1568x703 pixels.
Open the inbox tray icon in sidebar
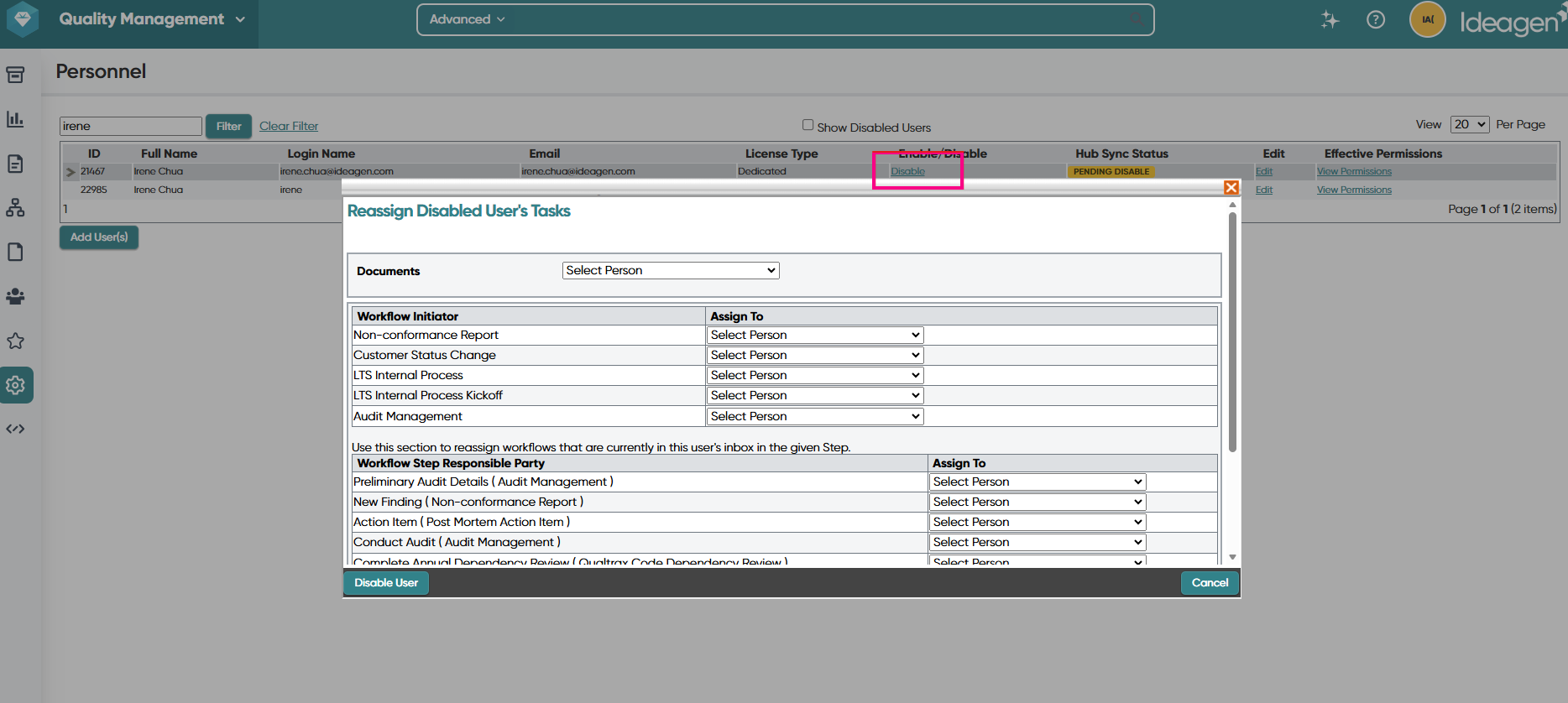point(15,75)
